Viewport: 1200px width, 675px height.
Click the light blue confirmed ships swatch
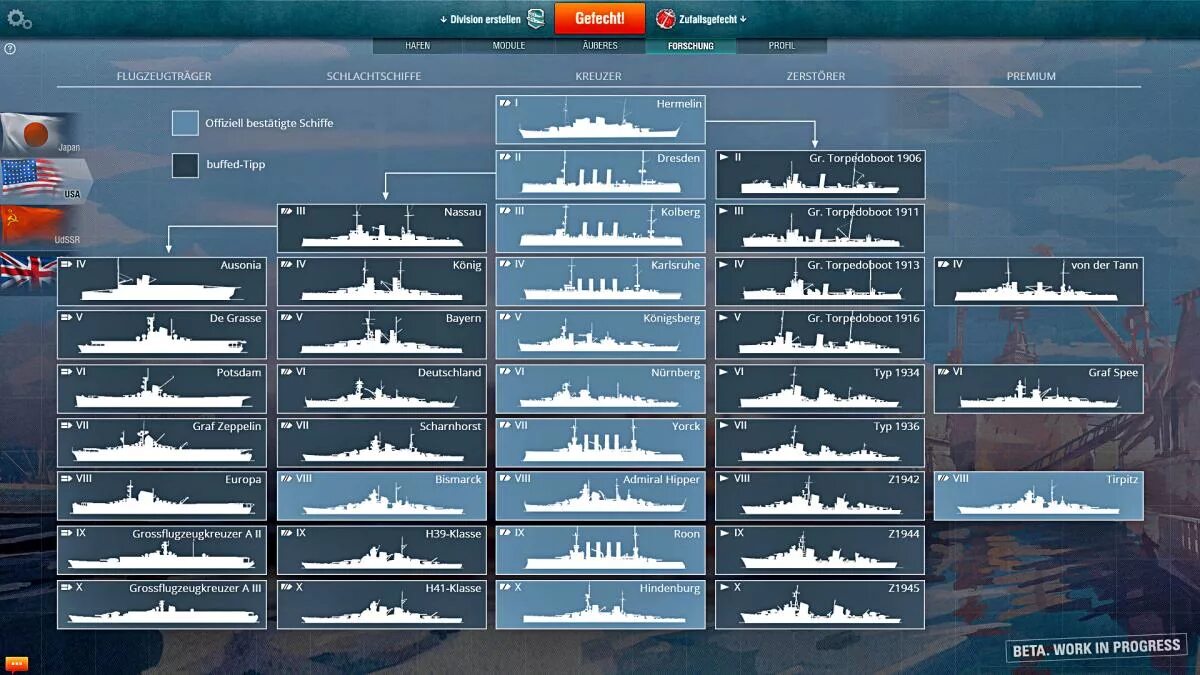pos(185,123)
